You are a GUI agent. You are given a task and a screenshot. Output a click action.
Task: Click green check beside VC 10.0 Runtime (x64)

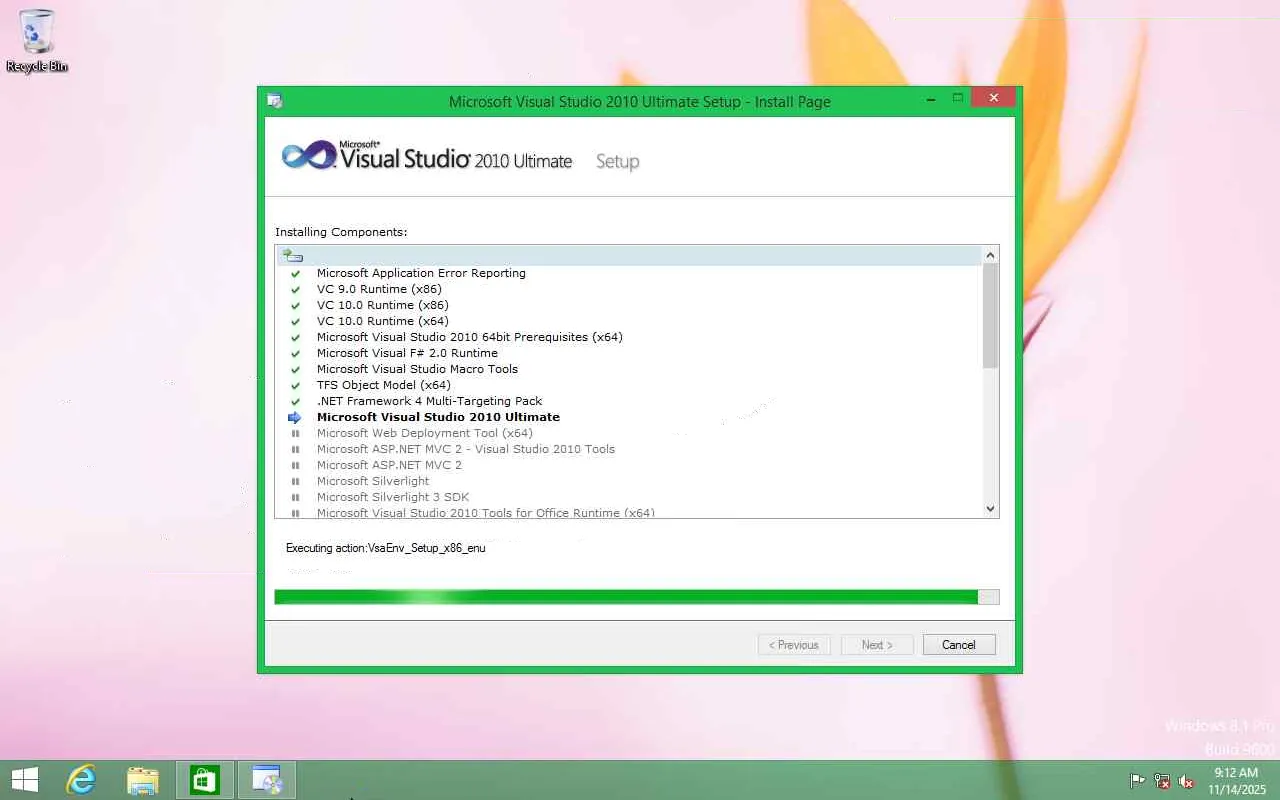coord(295,321)
